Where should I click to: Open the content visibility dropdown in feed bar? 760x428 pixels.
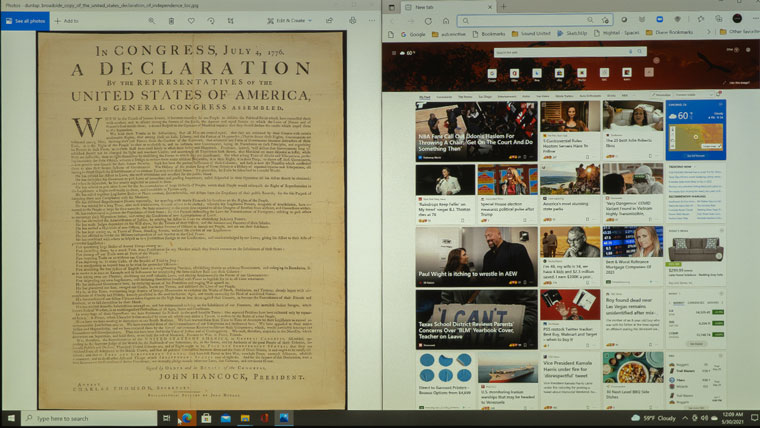[695, 95]
